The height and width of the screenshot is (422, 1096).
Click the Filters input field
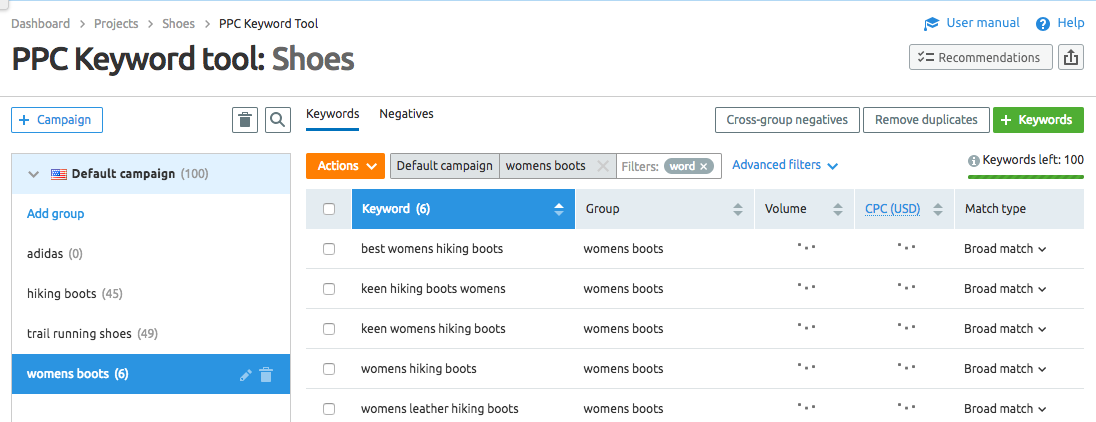[639, 167]
